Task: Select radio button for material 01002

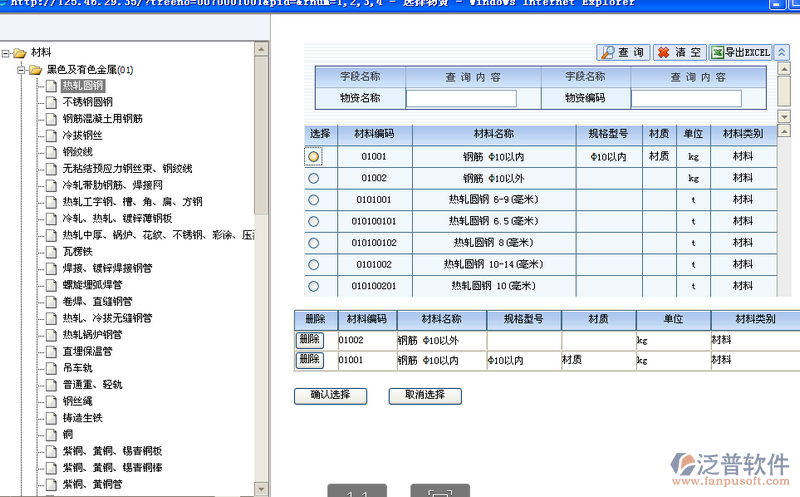Action: (x=314, y=178)
